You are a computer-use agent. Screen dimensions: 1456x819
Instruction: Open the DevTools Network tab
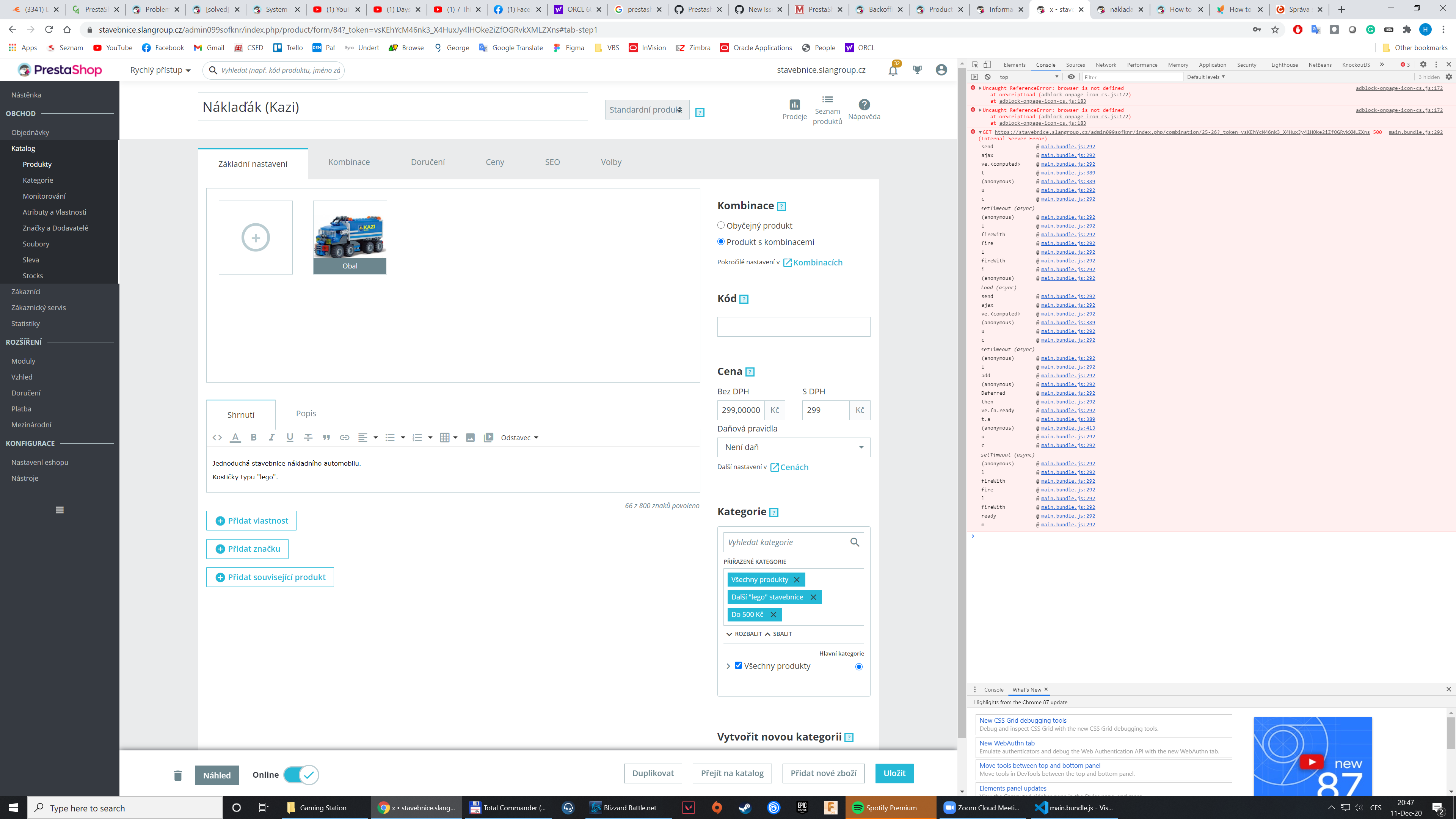[x=1106, y=65]
